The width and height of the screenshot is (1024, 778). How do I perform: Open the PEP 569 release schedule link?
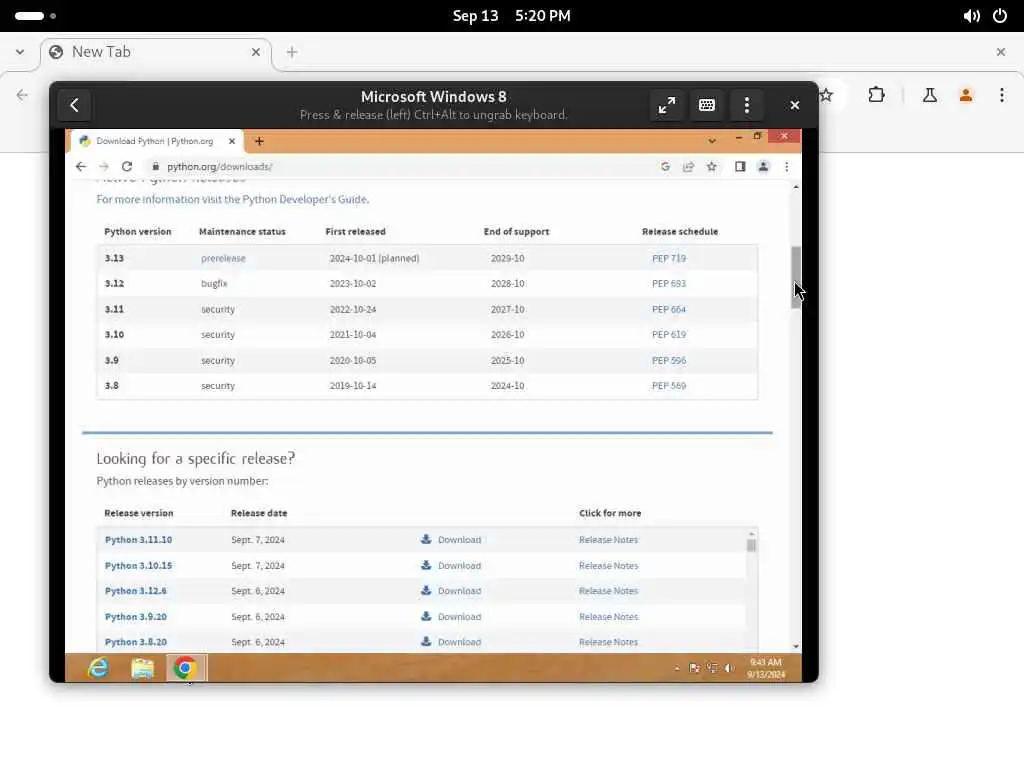point(669,385)
